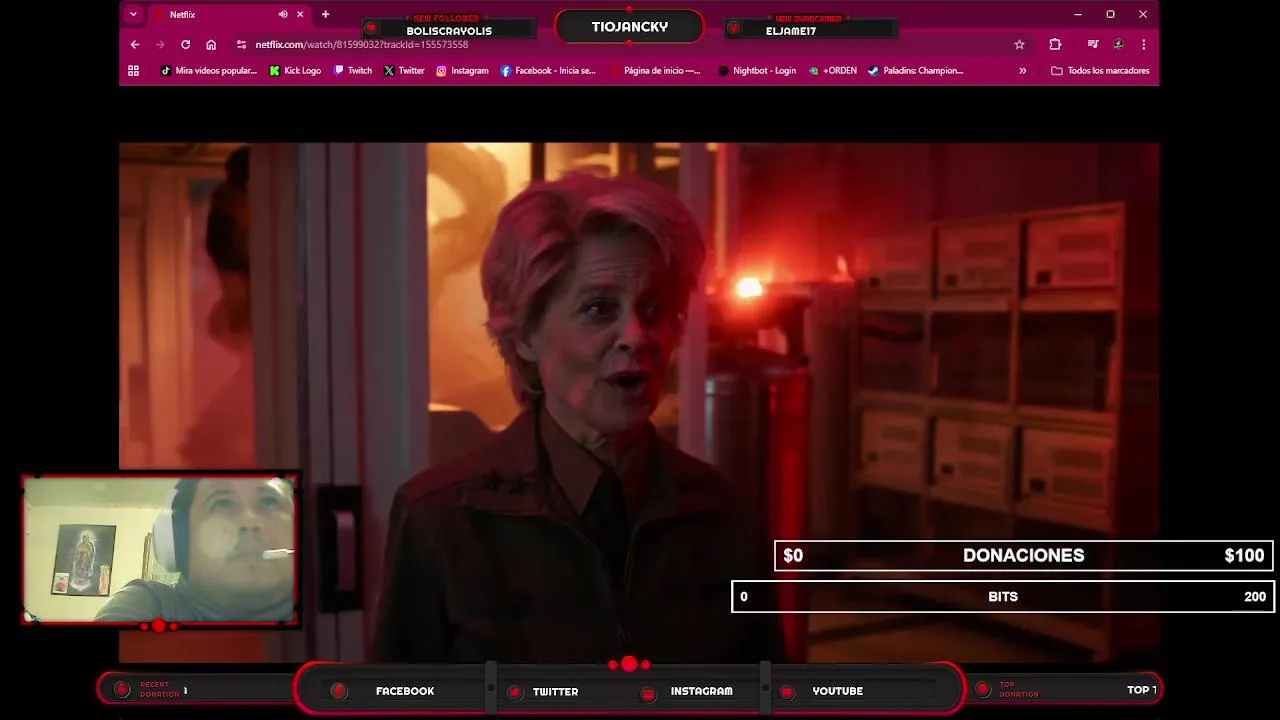Open the 'Todos los marcadores' folder

[x=1100, y=71]
